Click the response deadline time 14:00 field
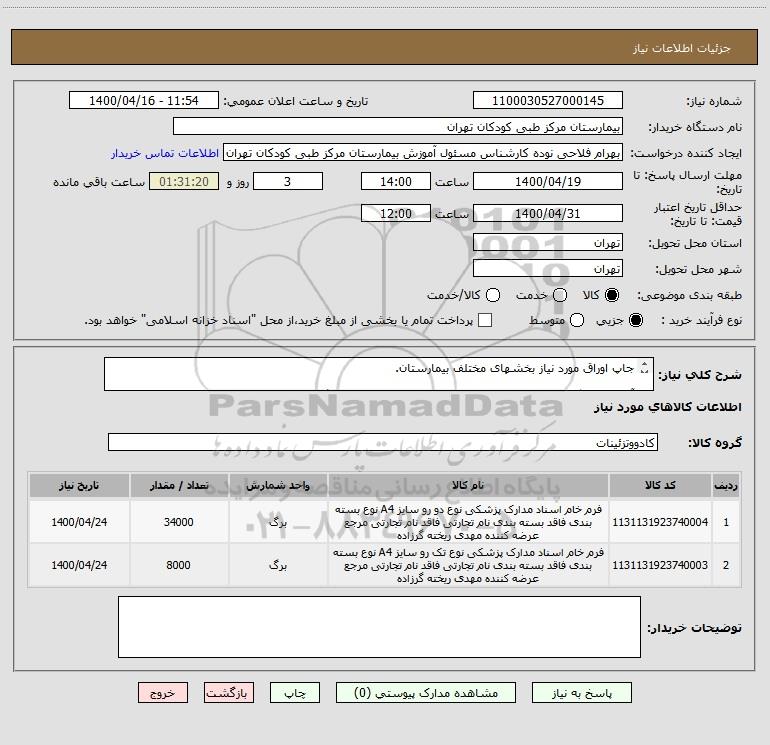This screenshot has height=745, width=770. point(396,181)
